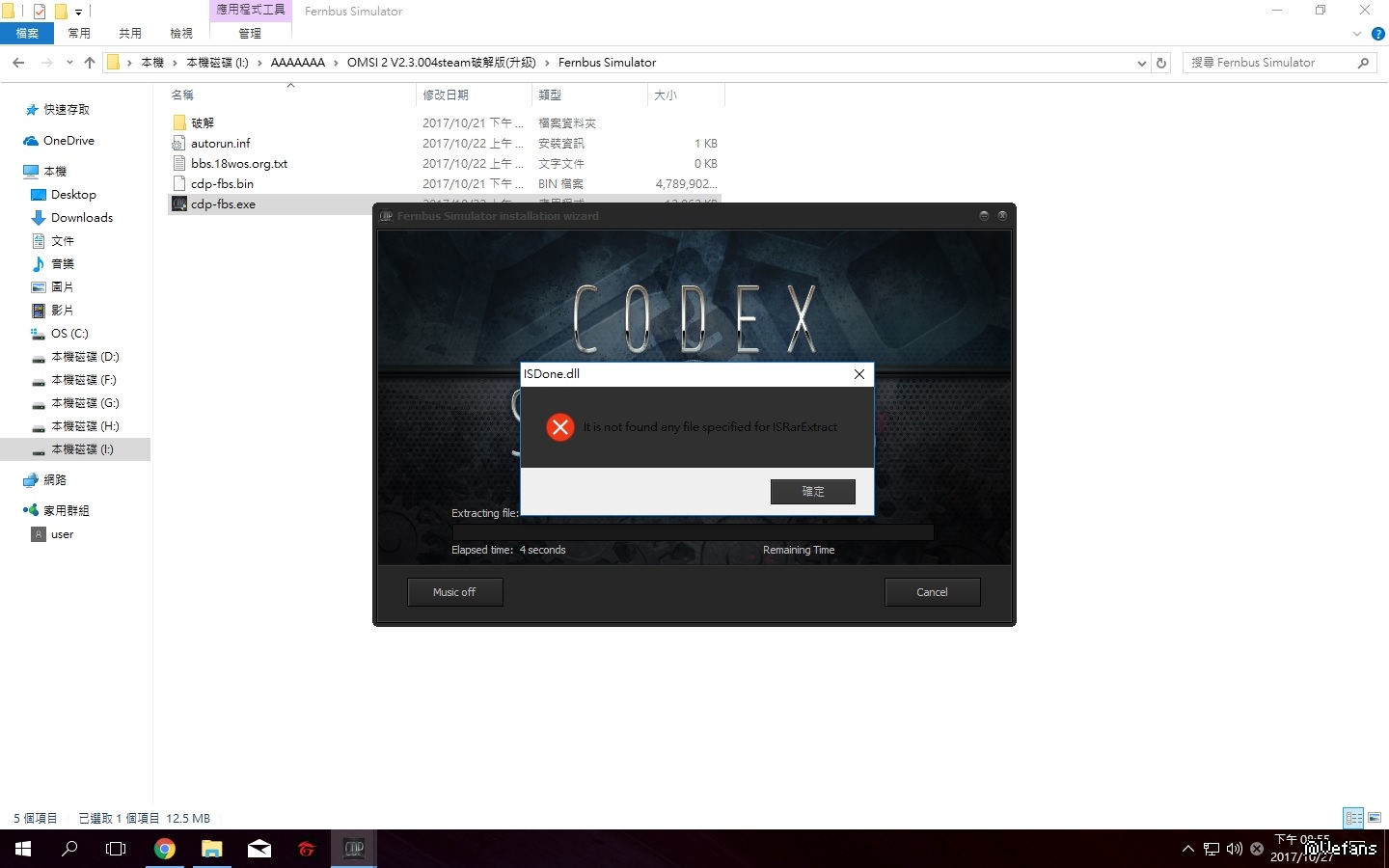Go forward in File Explorer
Screen dimensions: 1389x868
[x=46, y=63]
